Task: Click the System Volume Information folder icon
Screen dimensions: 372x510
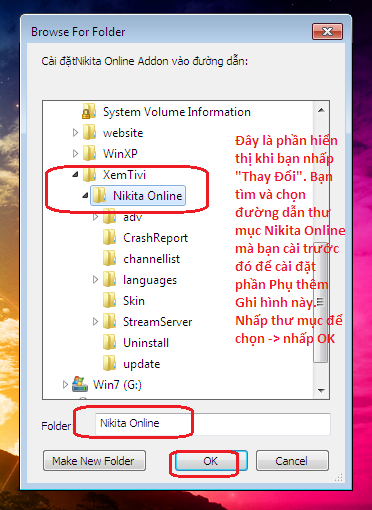Action: point(89,111)
